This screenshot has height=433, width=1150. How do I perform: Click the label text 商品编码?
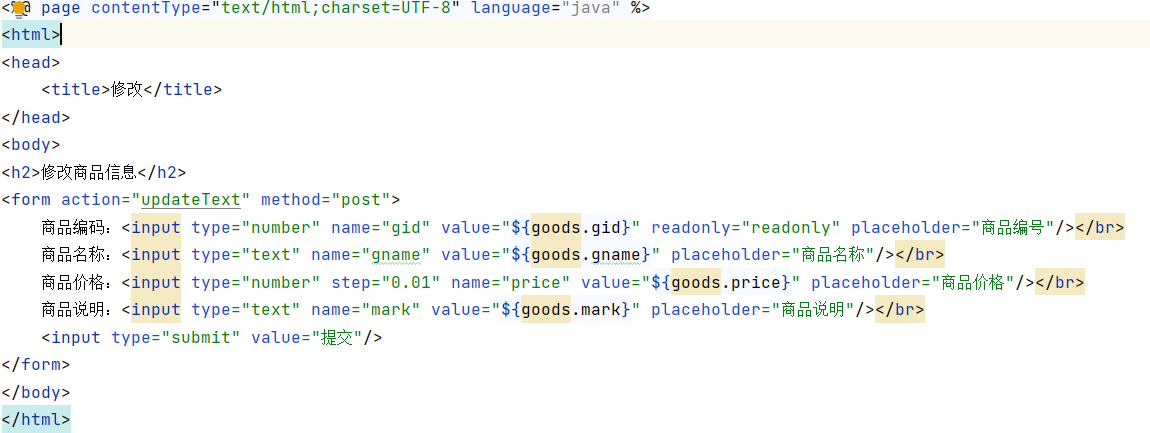click(73, 228)
